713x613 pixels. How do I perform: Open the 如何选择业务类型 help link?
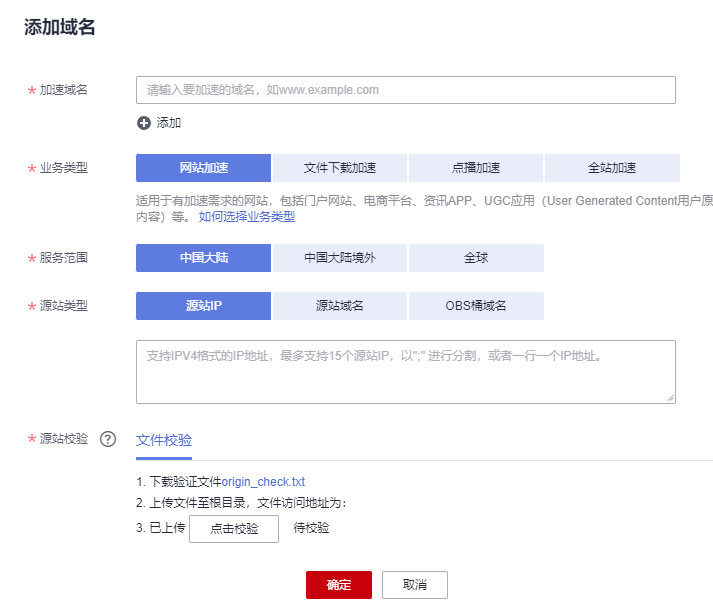coord(247,217)
